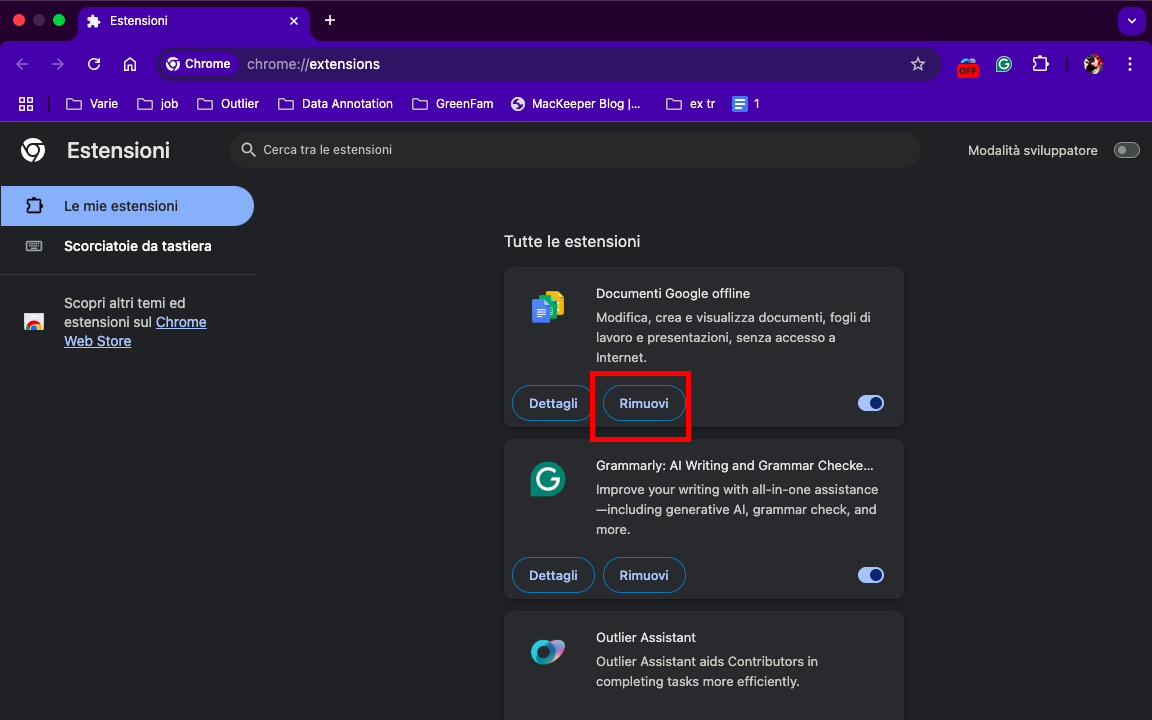The width and height of the screenshot is (1152, 720).
Task: Bookmark this page with the star icon
Action: (x=918, y=64)
